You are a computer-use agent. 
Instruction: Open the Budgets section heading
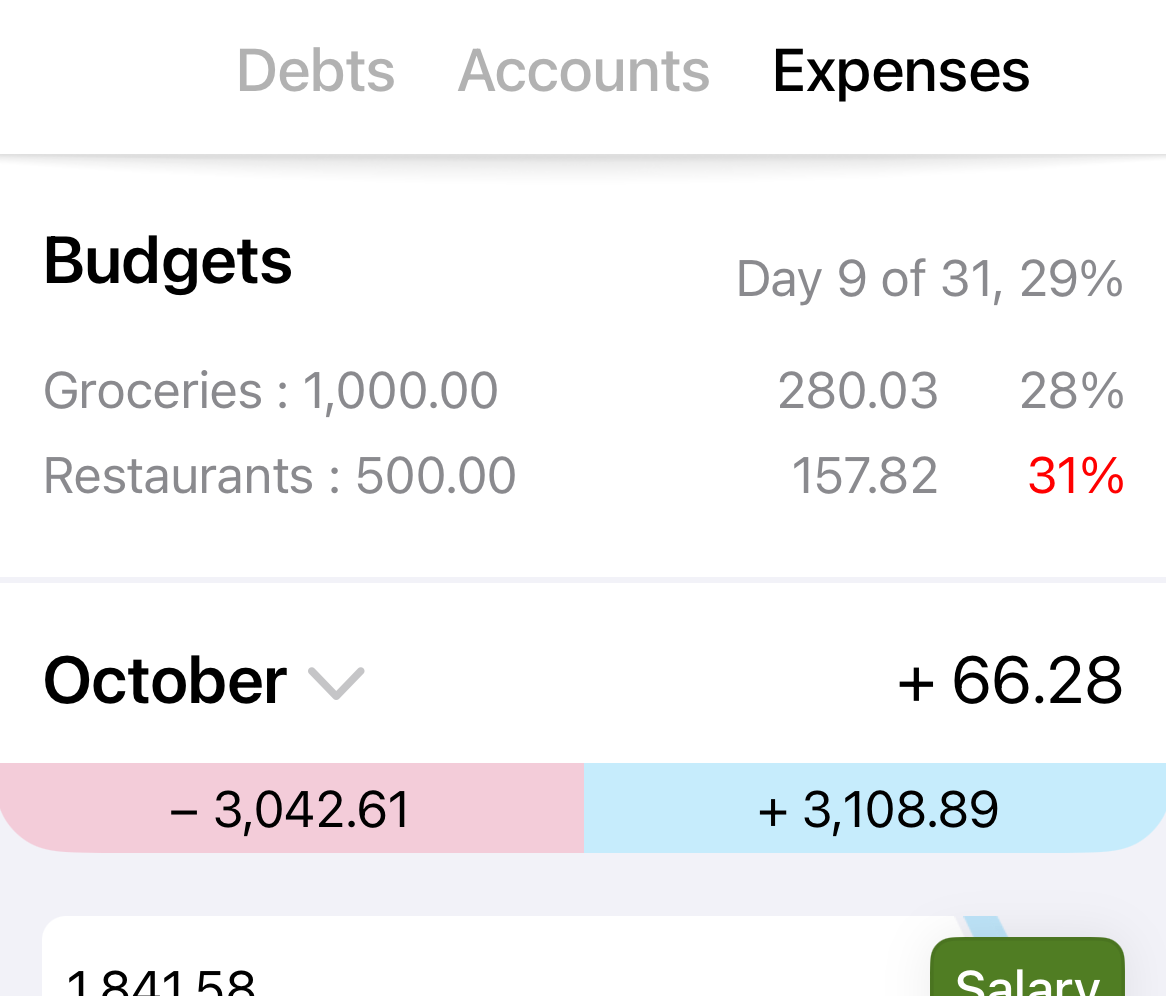point(168,261)
